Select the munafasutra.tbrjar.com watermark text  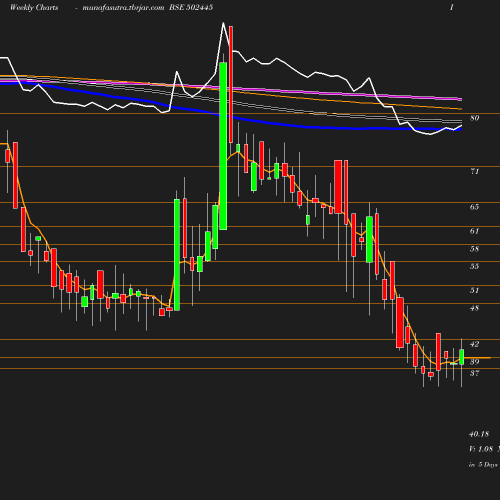[123, 8]
